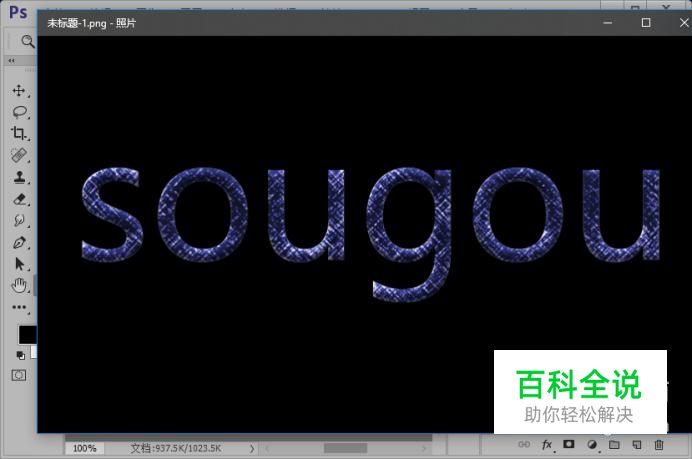Viewport: 692px width, 459px height.
Task: Click the 文档:937.5K/1023.5K status text
Action: [x=176, y=448]
